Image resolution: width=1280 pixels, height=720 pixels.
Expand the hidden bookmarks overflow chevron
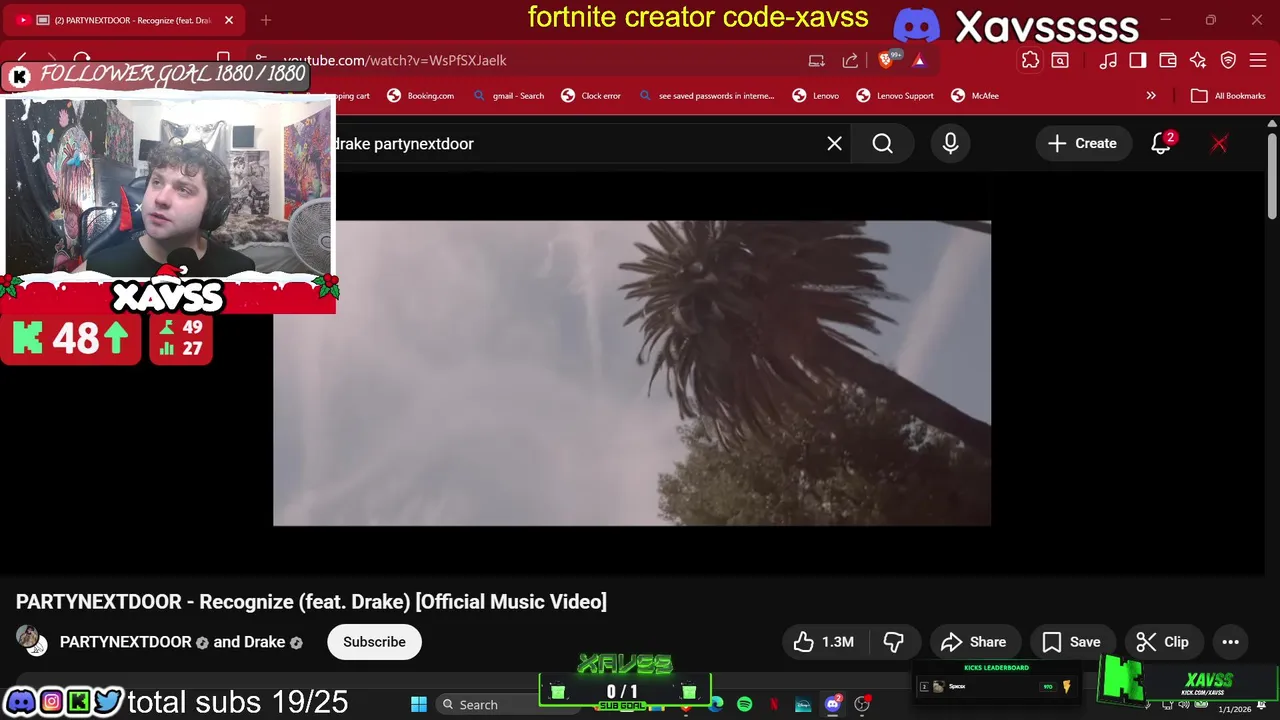pos(1151,96)
